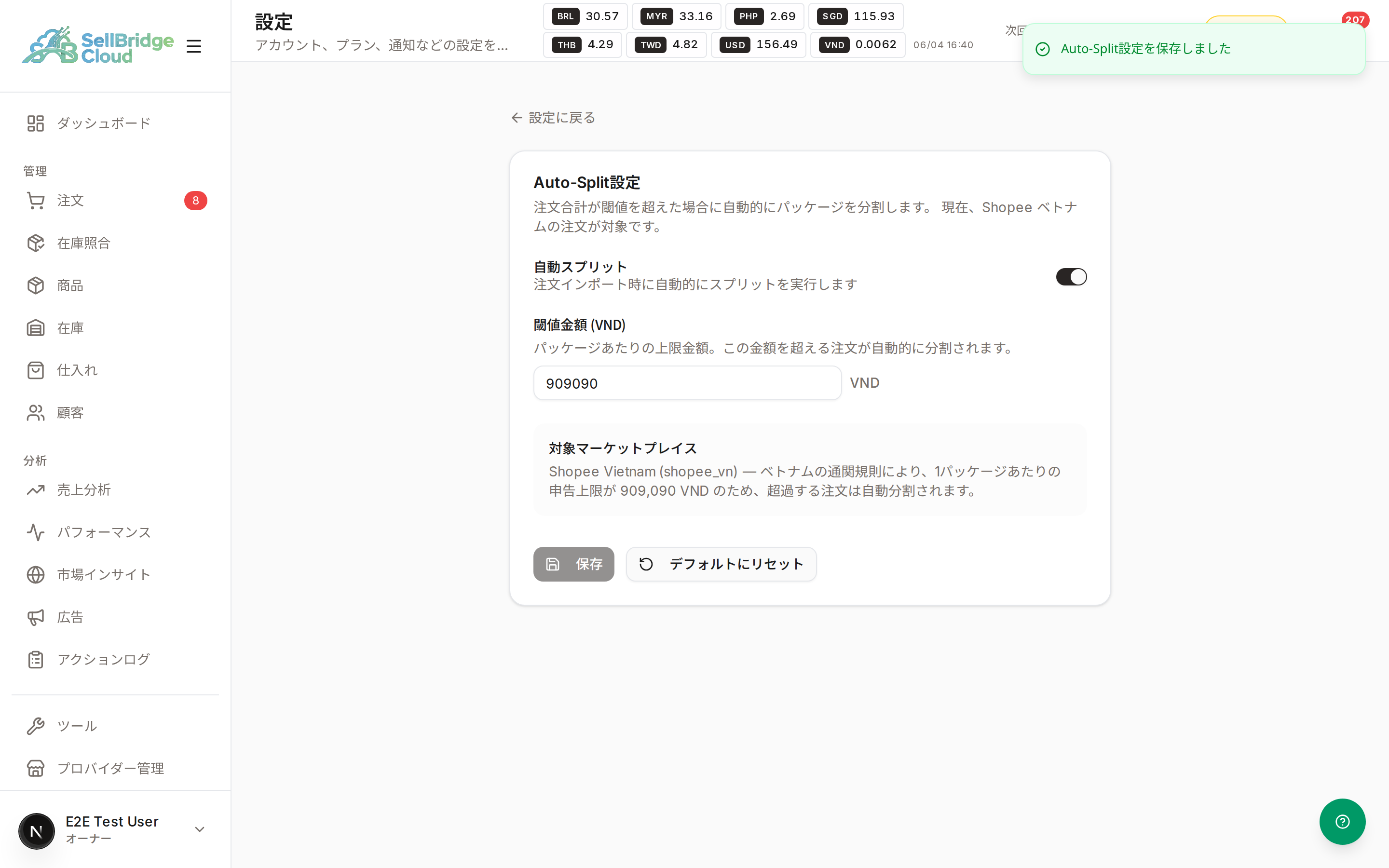The image size is (1389, 868).
Task: Open the 売上分析 menu item
Action: [x=115, y=489]
